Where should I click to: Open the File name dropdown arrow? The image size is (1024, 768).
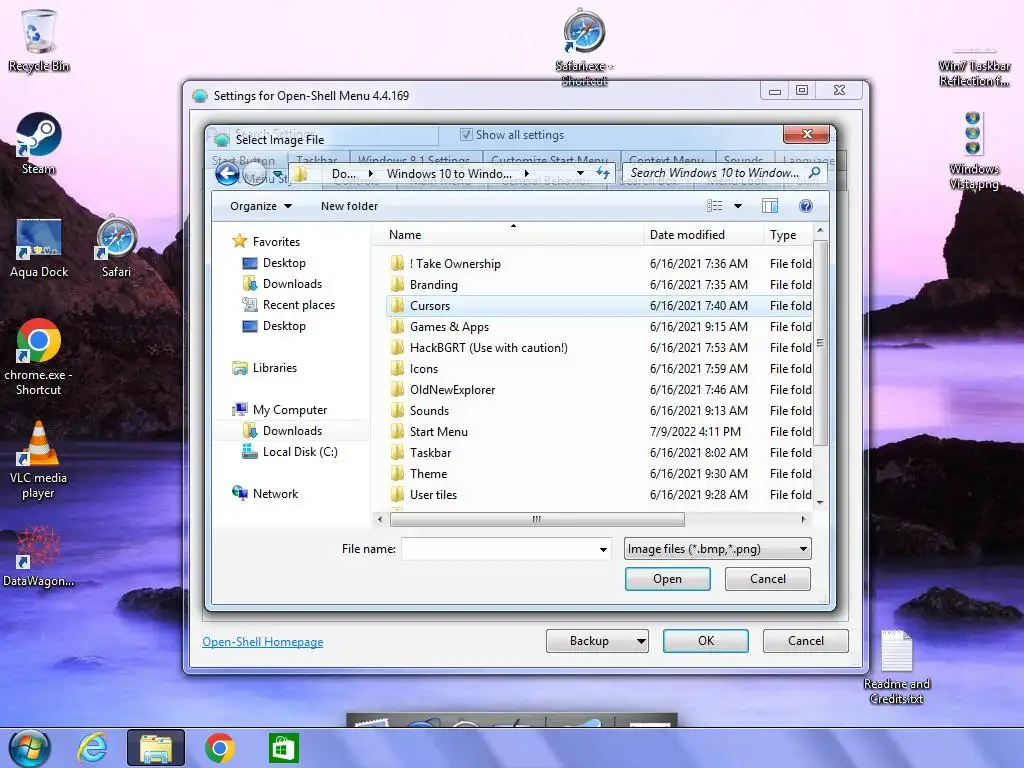pyautogui.click(x=603, y=550)
